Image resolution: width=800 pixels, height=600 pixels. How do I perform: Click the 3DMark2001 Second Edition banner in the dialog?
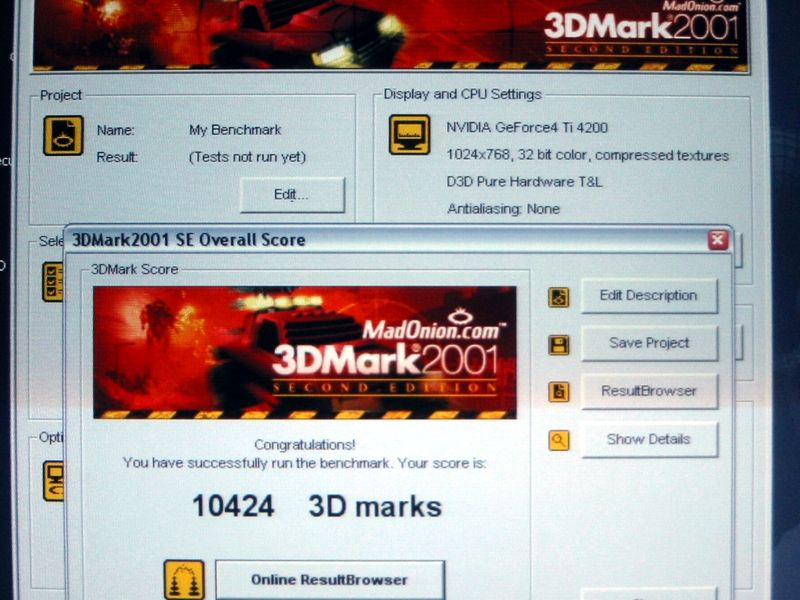pyautogui.click(x=305, y=353)
